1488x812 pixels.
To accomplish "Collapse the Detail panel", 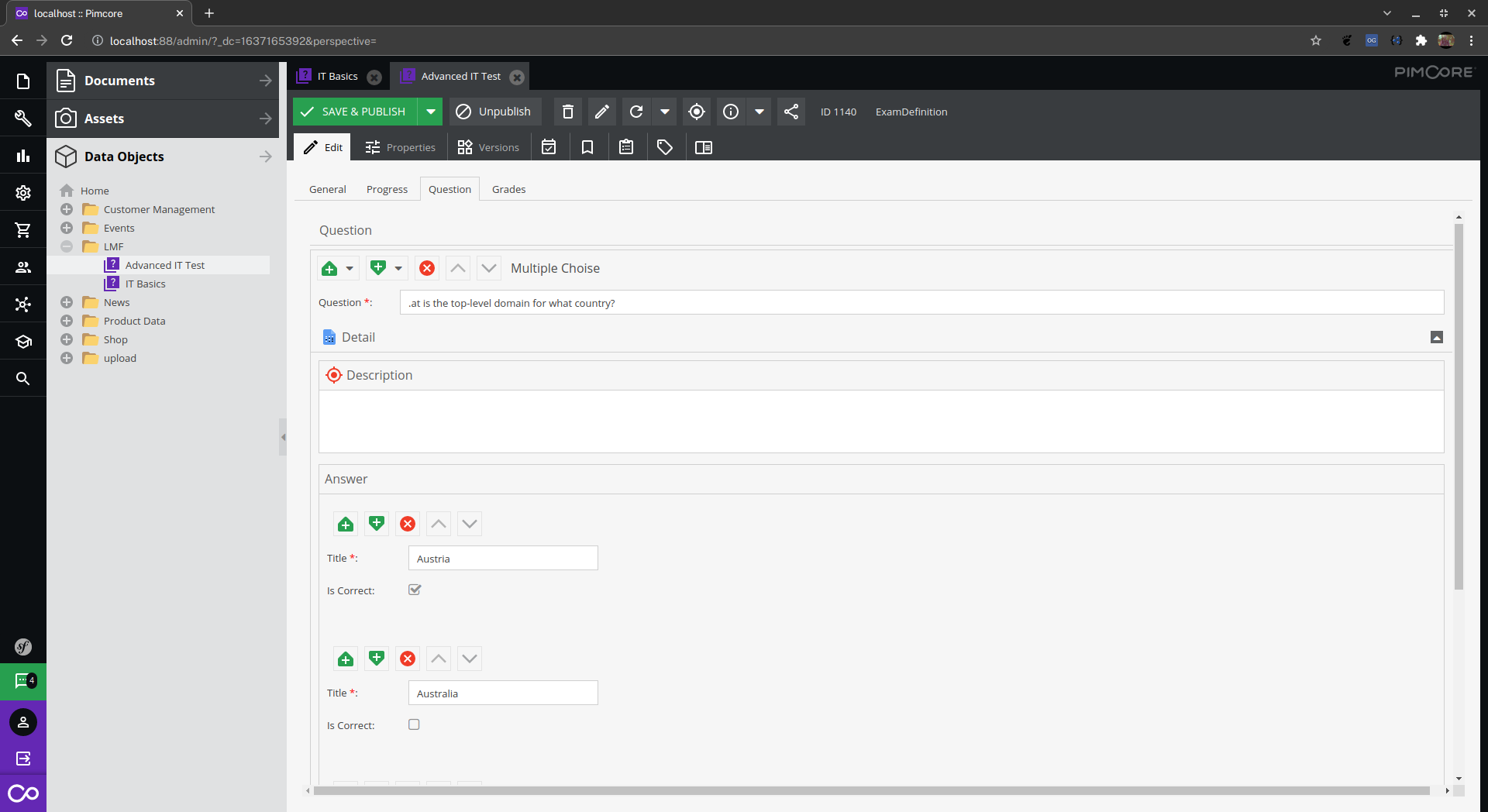I will 1437,337.
